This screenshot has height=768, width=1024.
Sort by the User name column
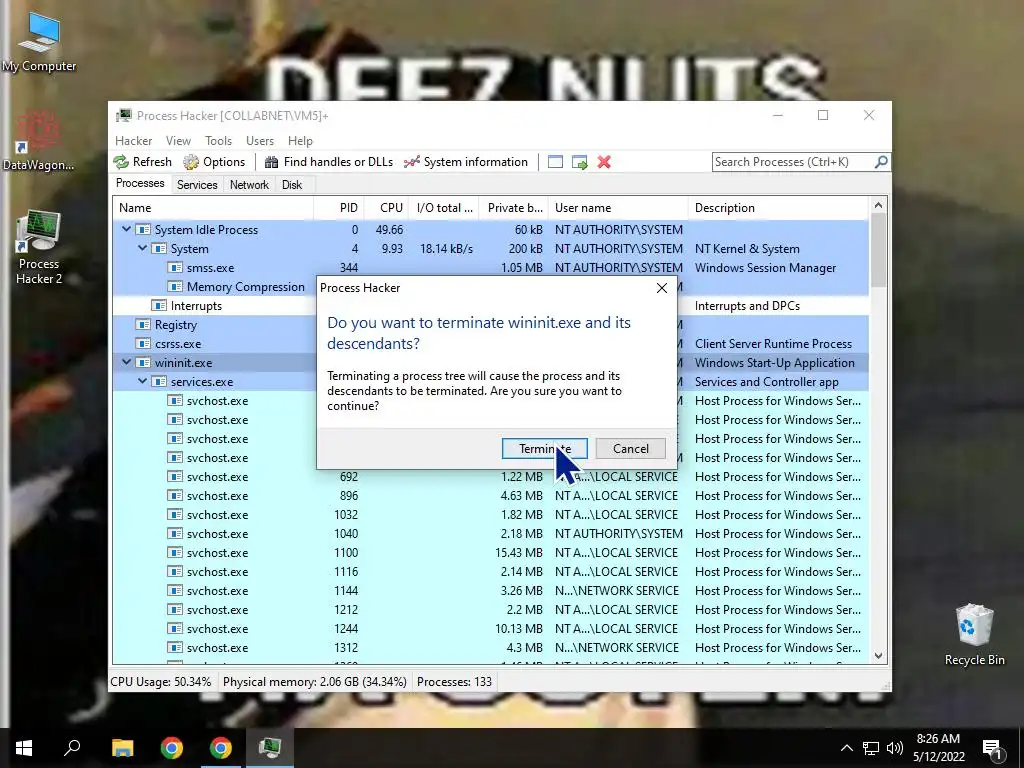[618, 208]
